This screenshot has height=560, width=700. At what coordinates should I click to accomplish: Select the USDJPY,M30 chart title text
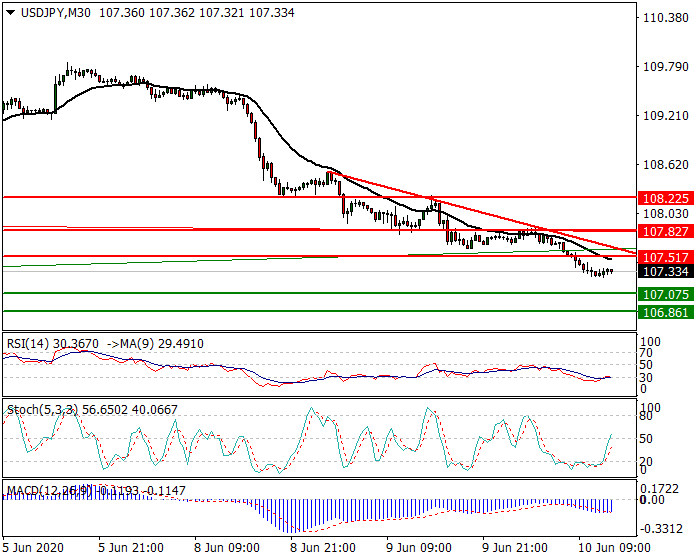pyautogui.click(x=56, y=13)
